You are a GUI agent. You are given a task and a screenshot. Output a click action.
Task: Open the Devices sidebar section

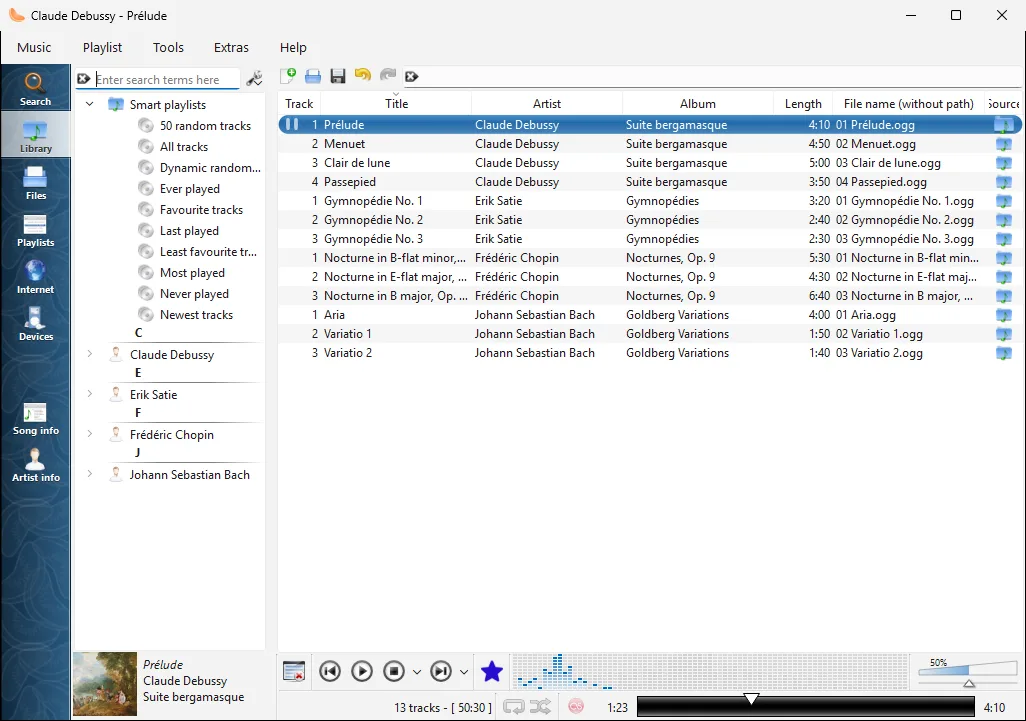(35, 323)
